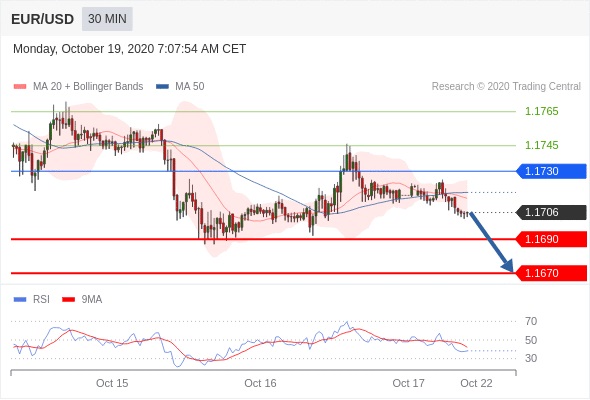The image size is (590, 400).
Task: Click the blue RSI legend swatch
Action: tap(20, 300)
